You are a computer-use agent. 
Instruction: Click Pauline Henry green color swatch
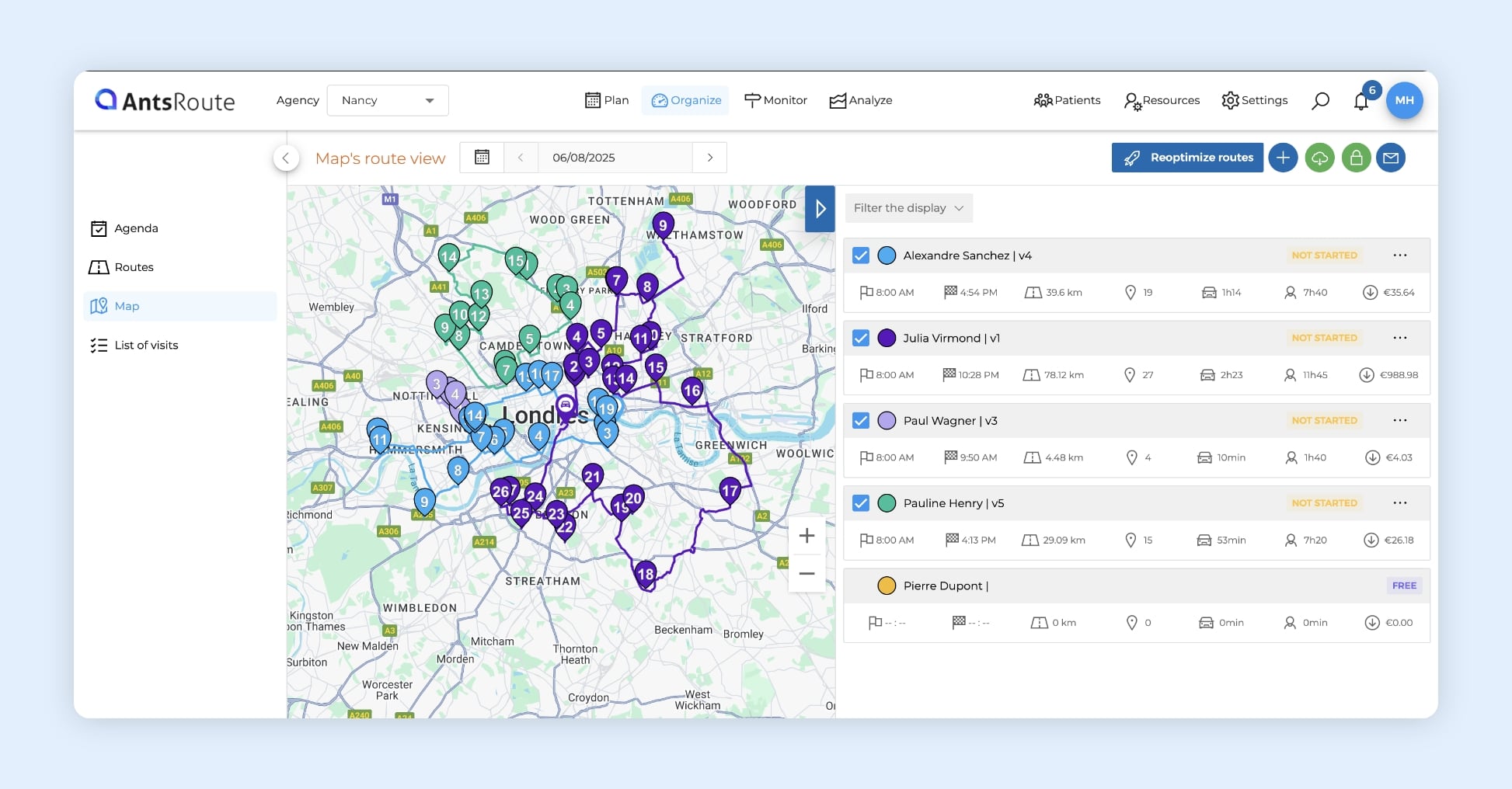pos(887,503)
